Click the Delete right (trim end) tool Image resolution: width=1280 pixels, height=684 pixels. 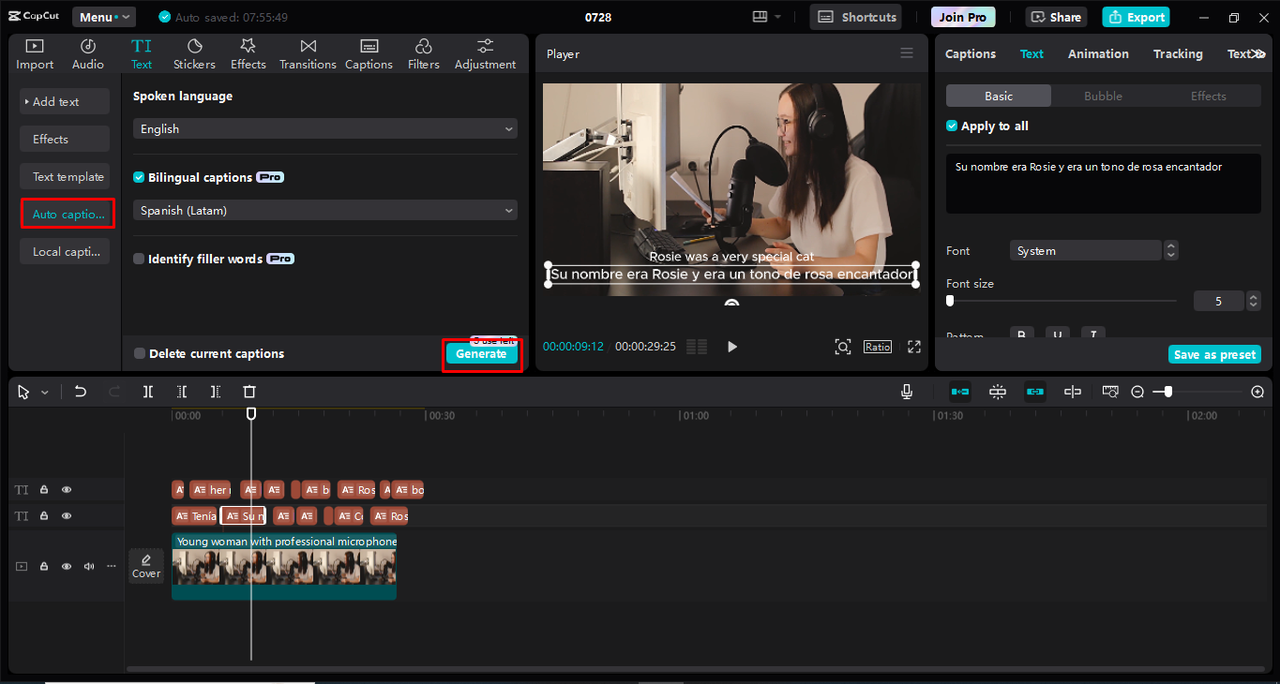(x=216, y=392)
